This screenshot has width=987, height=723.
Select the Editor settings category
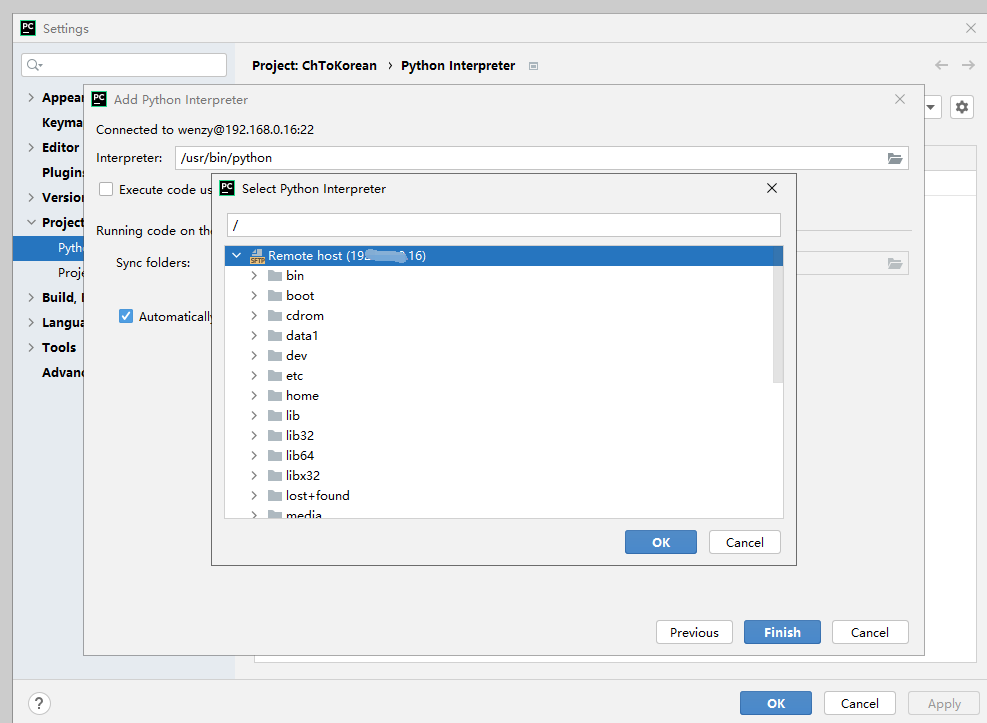(60, 147)
